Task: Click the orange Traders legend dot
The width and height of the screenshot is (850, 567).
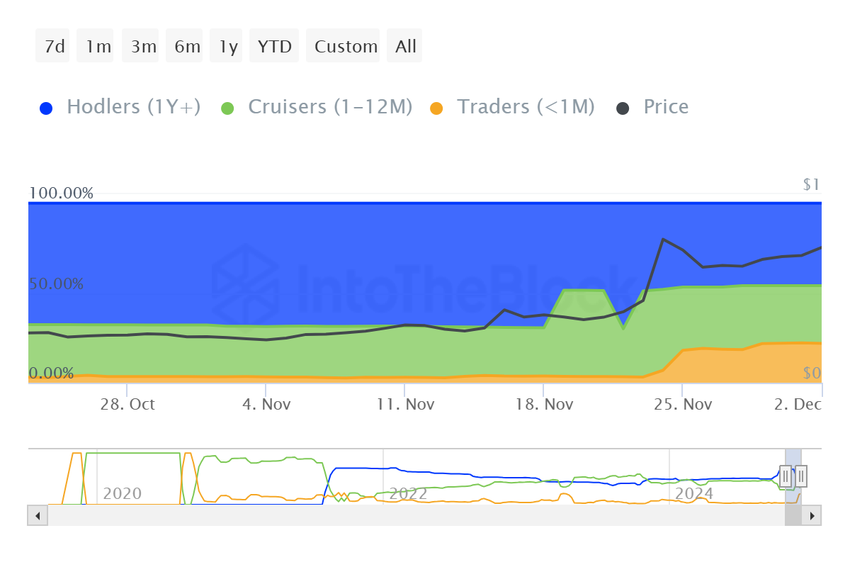Action: pos(436,108)
